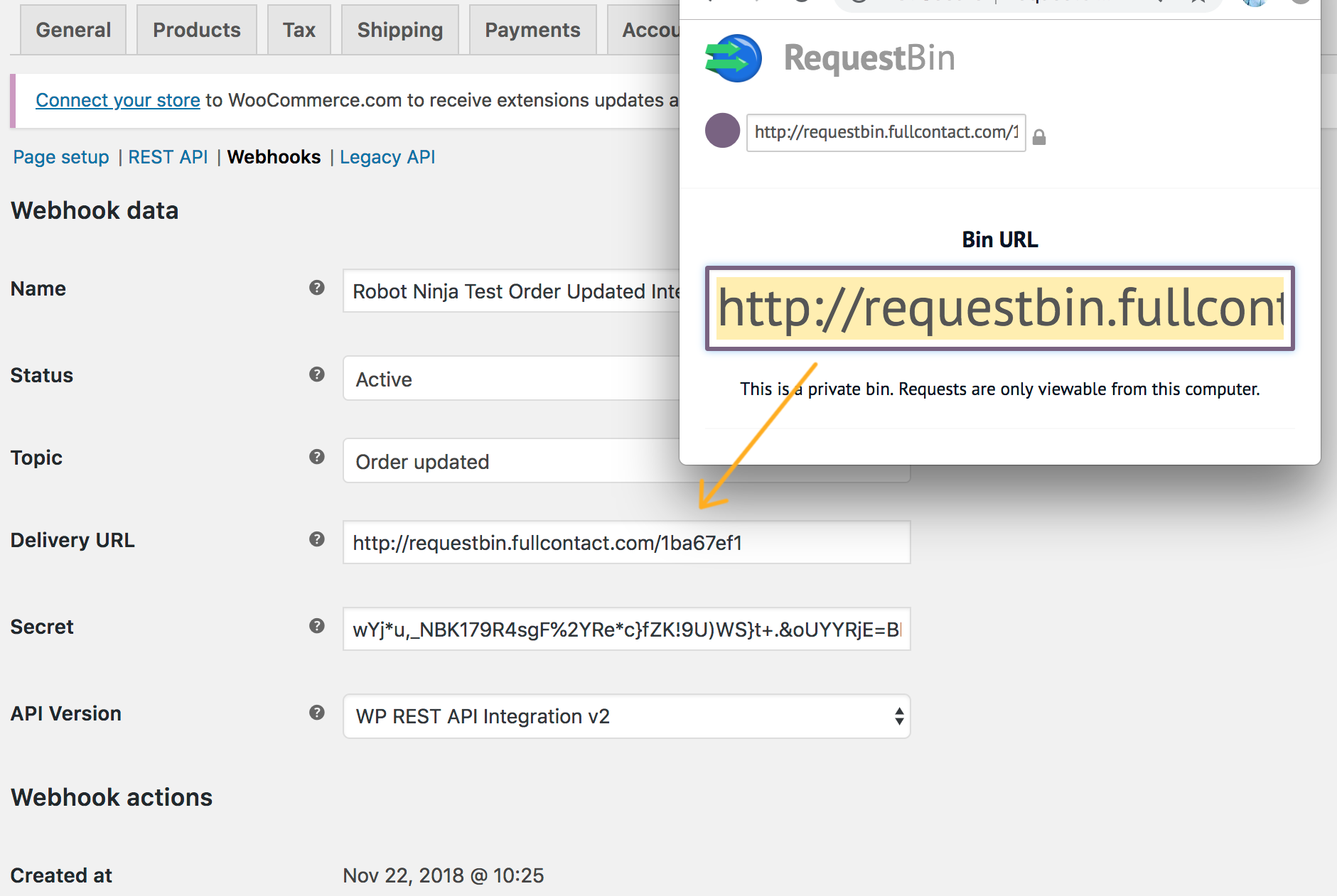1337x896 pixels.
Task: Go to the REST API section
Action: coord(168,157)
